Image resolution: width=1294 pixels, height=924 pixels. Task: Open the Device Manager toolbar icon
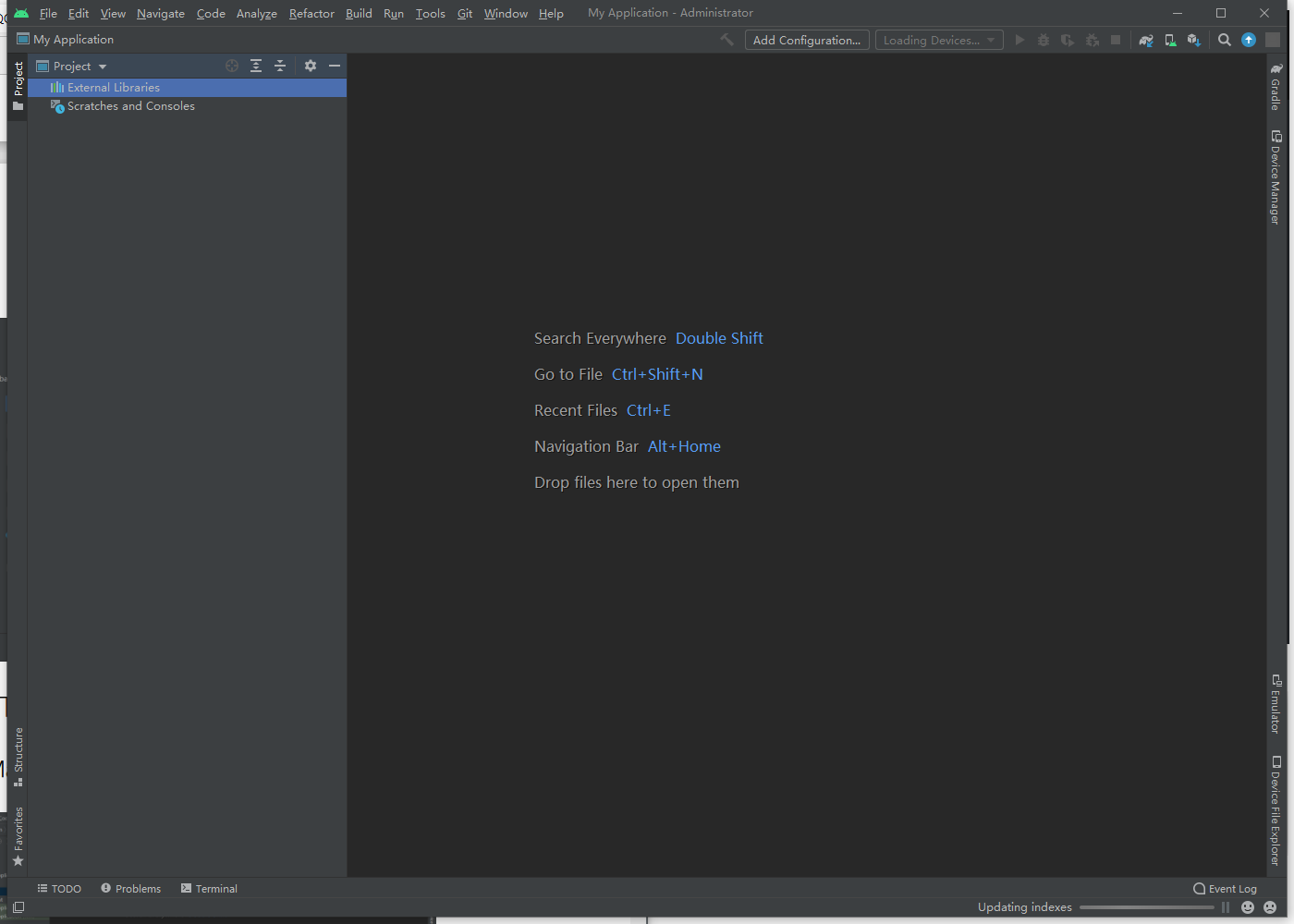pos(1170,41)
